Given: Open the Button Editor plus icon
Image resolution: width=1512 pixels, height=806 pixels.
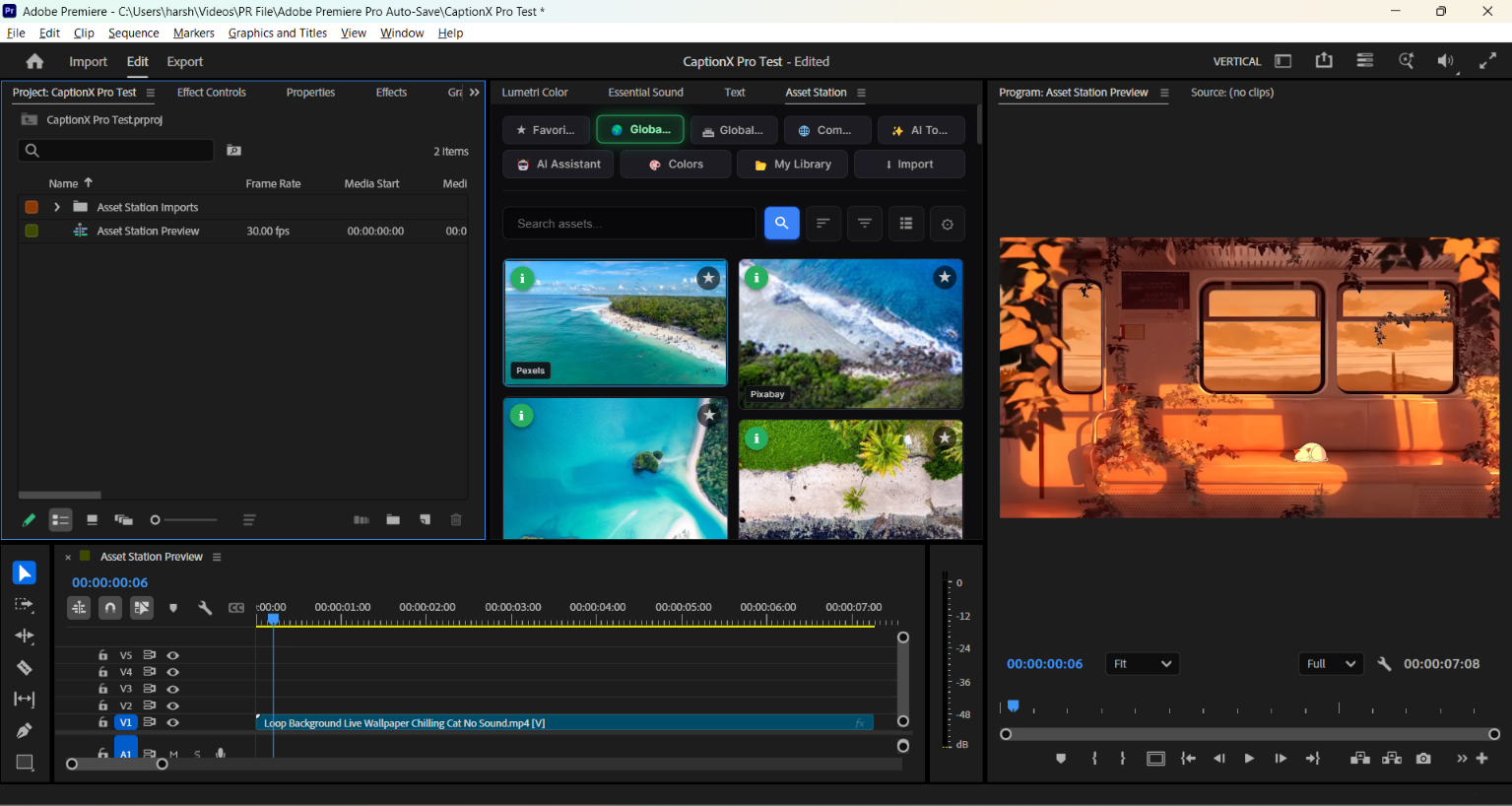Looking at the screenshot, I should click(1481, 759).
